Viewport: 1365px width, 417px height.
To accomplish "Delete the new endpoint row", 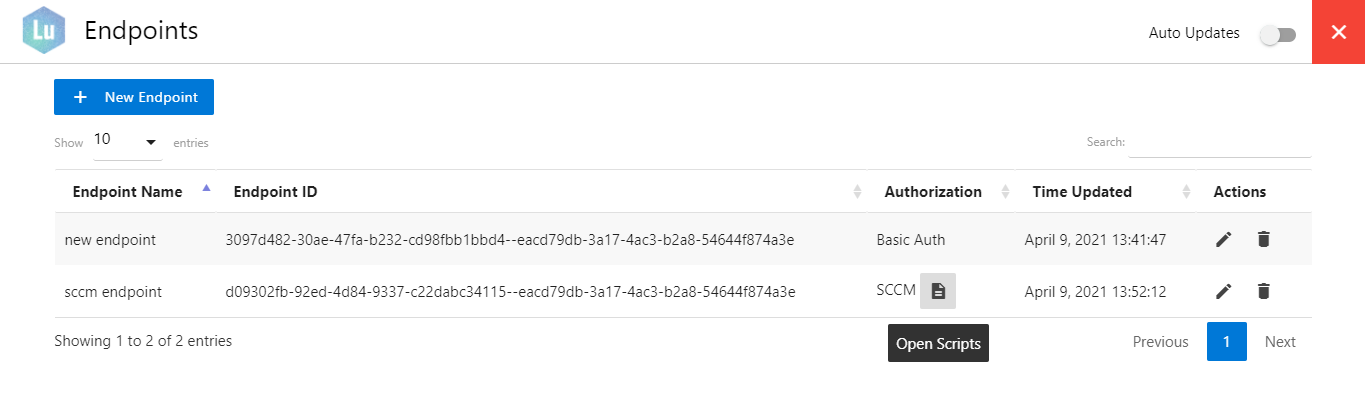I will pos(1263,239).
